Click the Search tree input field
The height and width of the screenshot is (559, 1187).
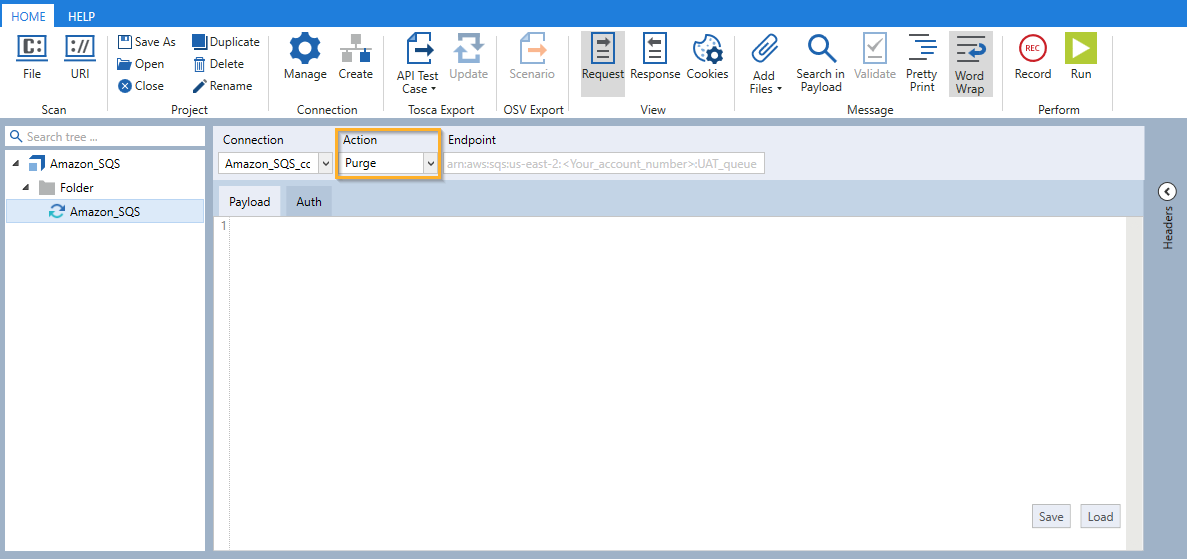coord(110,137)
